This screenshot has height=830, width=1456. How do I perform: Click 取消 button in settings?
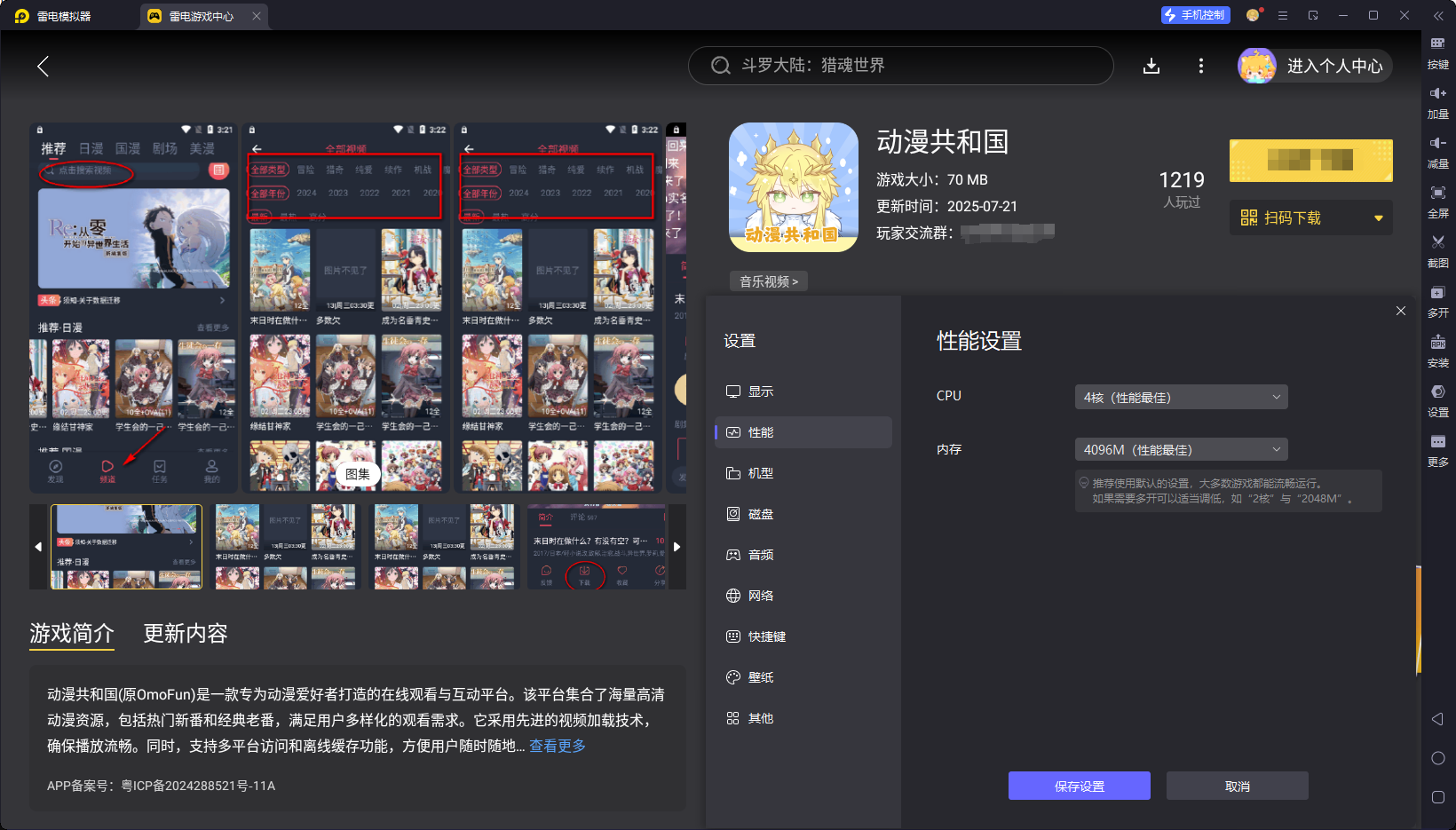tap(1238, 786)
